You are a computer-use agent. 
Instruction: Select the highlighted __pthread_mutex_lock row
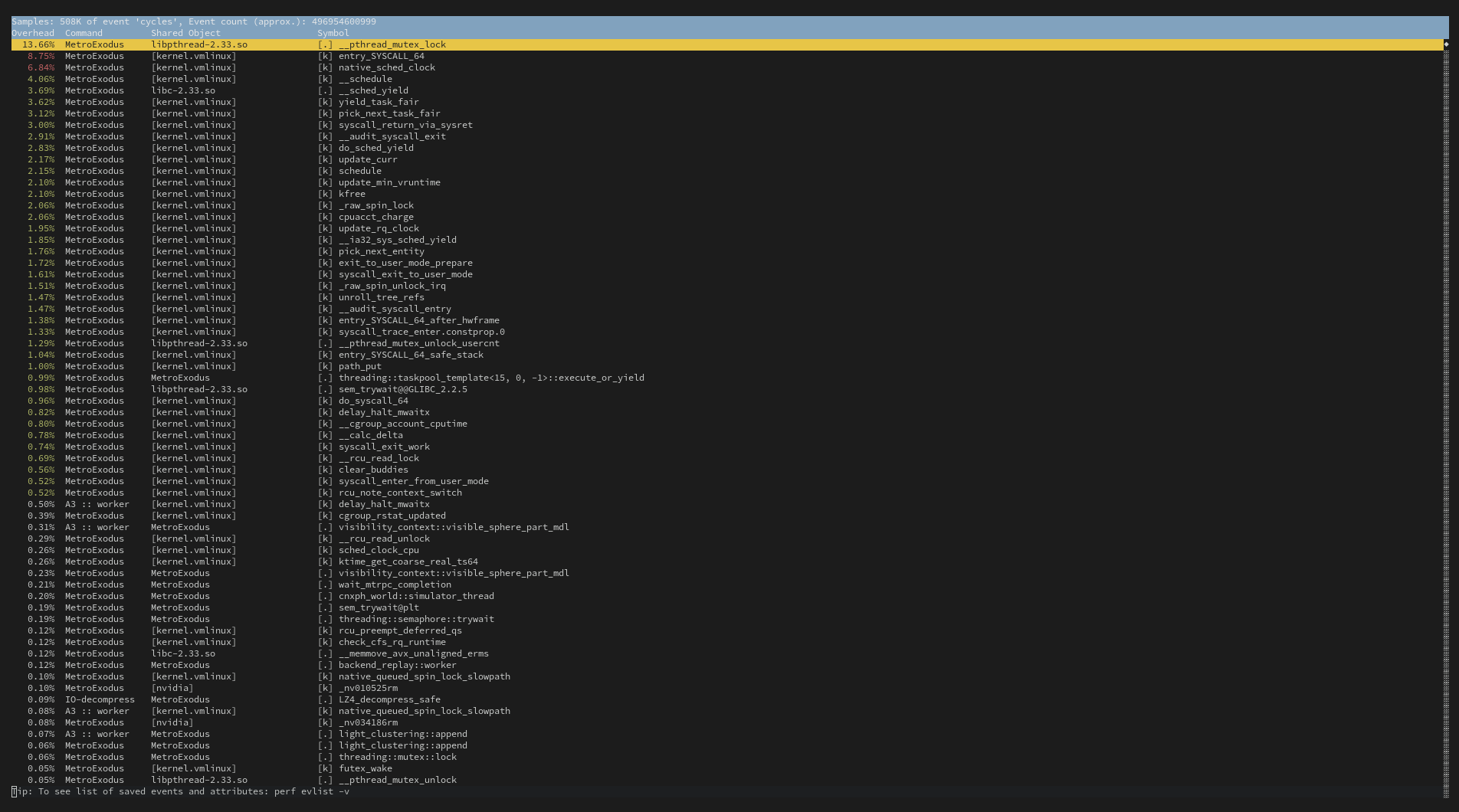392,44
